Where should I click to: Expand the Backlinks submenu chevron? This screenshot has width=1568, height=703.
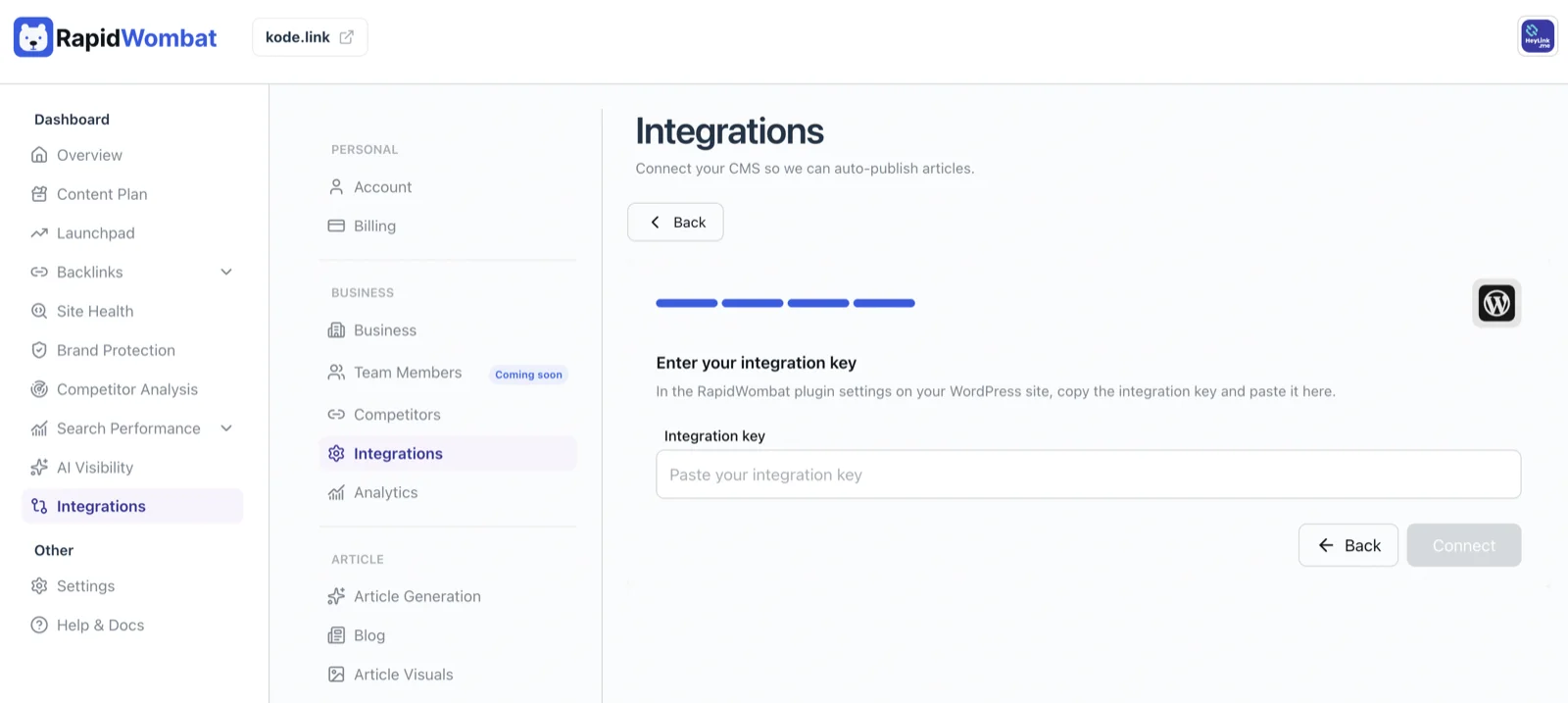point(226,272)
